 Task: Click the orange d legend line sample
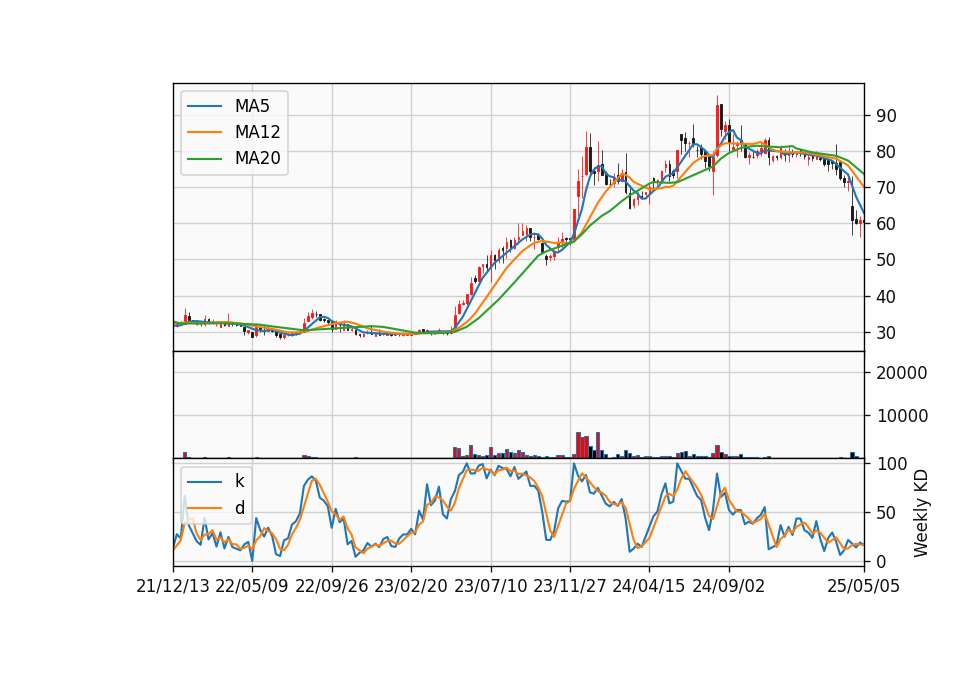pos(204,508)
